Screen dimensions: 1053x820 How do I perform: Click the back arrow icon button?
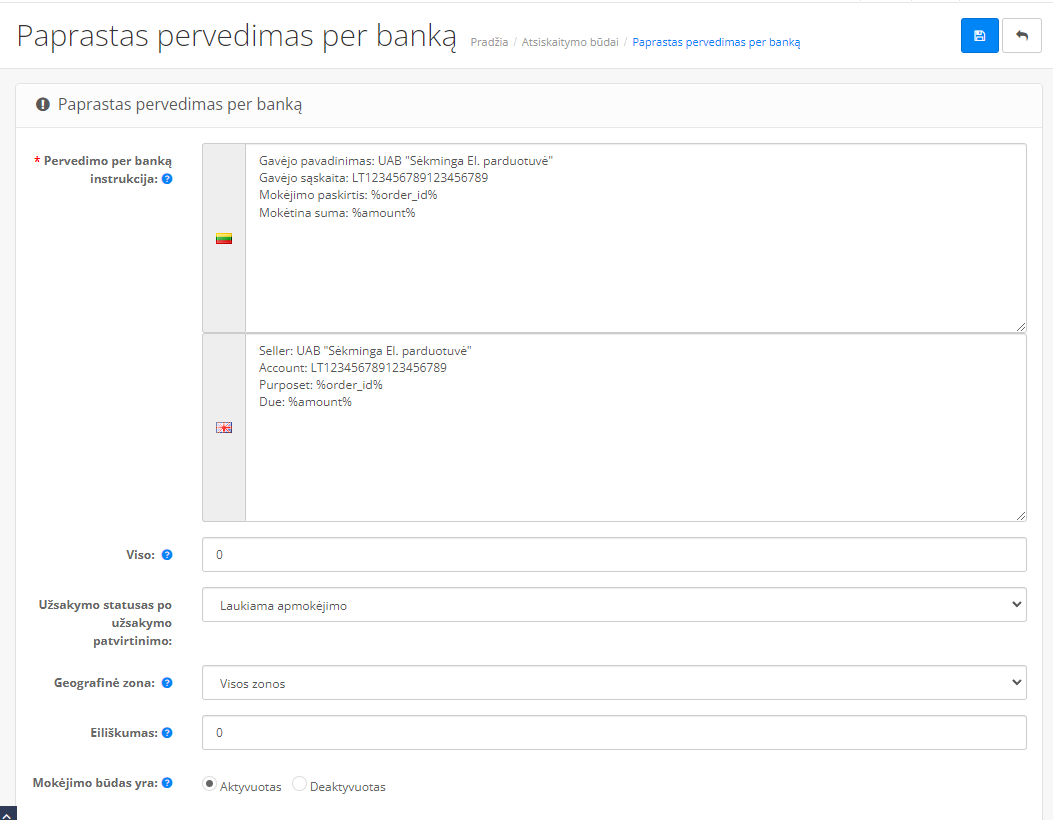tap(1021, 36)
